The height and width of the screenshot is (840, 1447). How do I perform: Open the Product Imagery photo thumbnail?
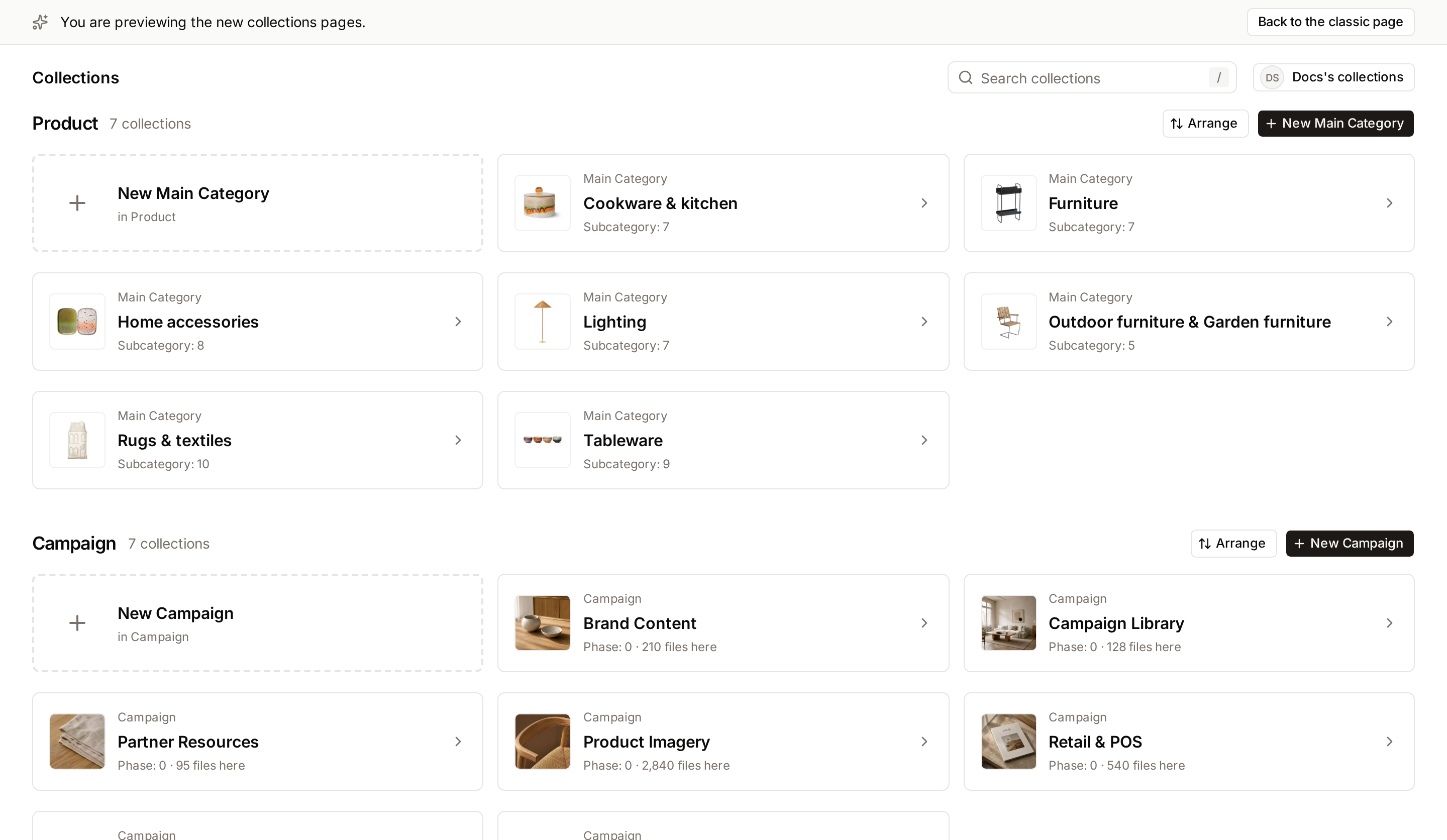point(542,742)
